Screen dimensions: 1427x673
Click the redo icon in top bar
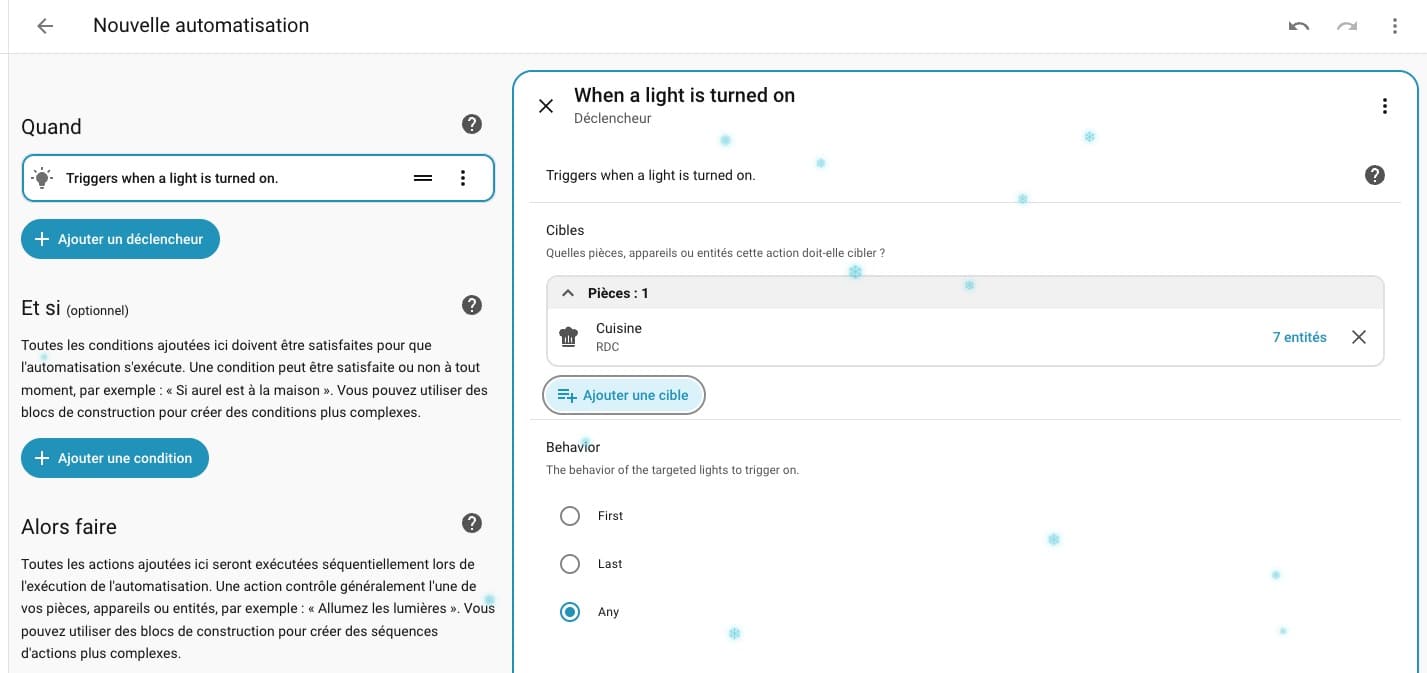(1347, 26)
